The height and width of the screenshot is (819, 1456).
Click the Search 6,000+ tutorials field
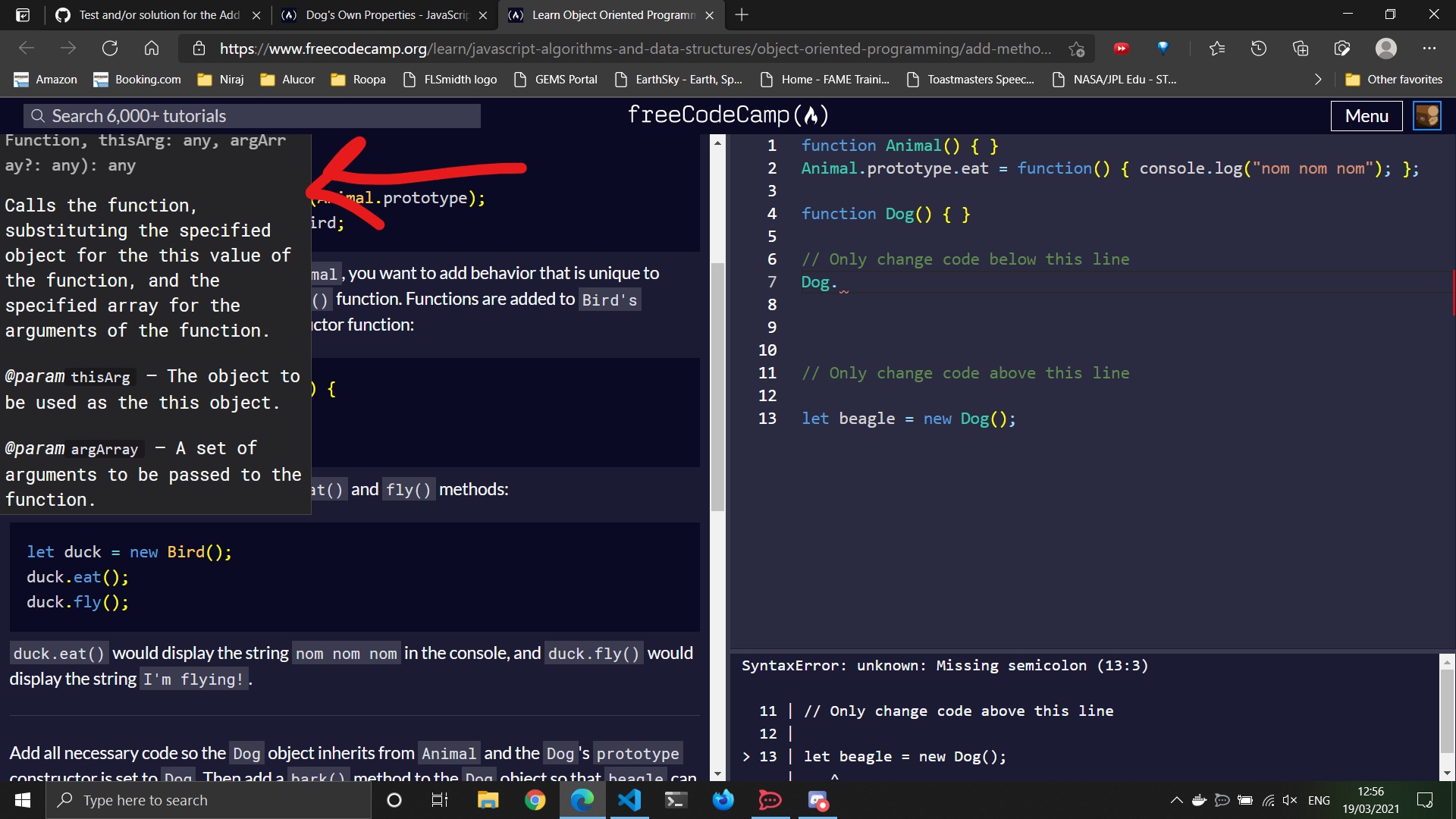pos(253,116)
